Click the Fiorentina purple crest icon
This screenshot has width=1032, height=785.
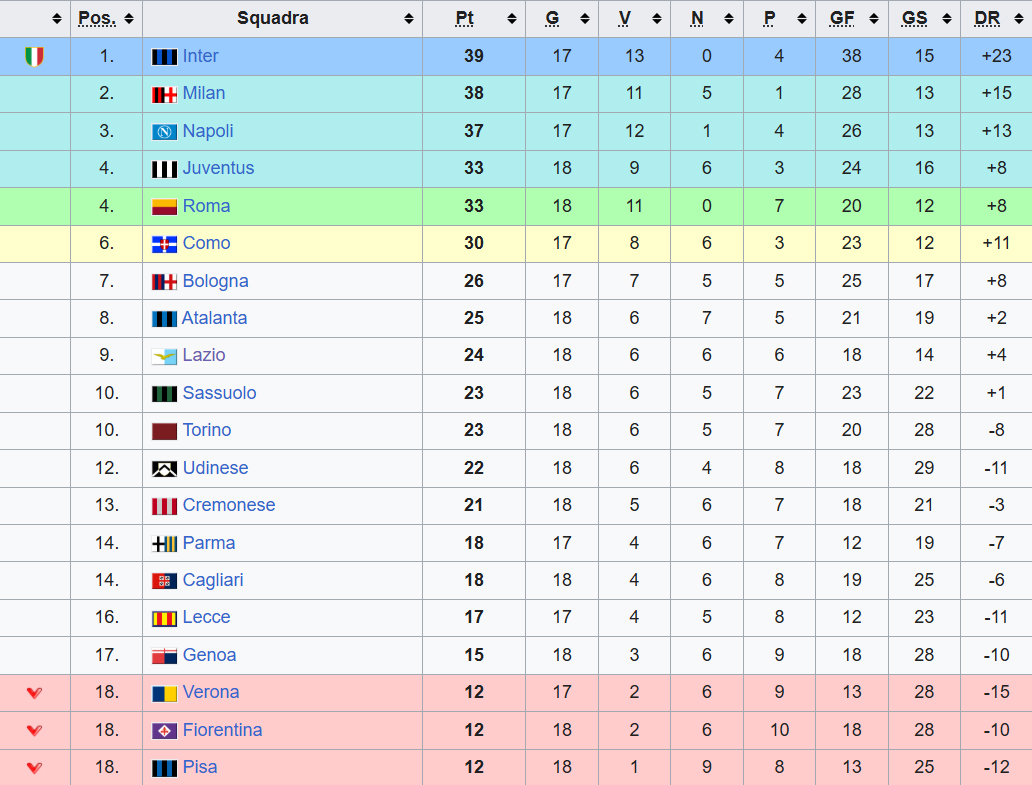164,731
